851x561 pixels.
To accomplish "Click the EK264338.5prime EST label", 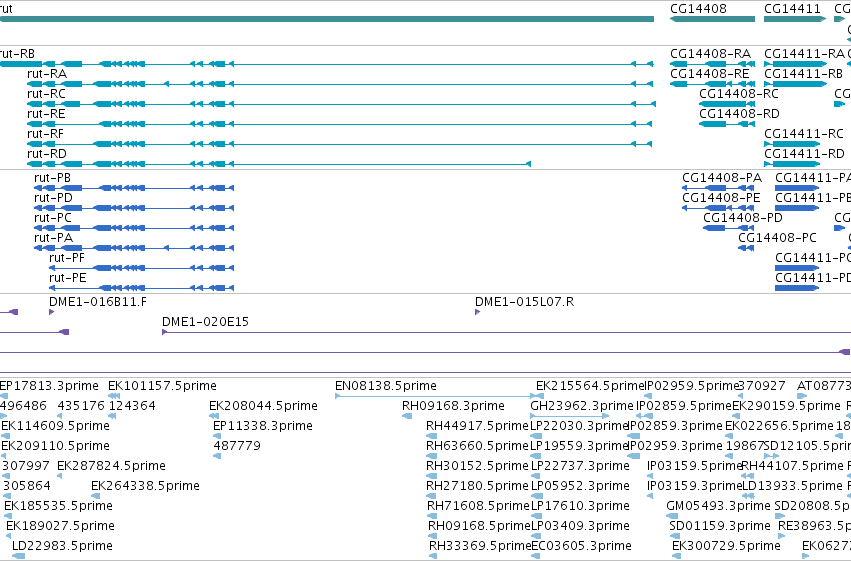I will [x=145, y=486].
